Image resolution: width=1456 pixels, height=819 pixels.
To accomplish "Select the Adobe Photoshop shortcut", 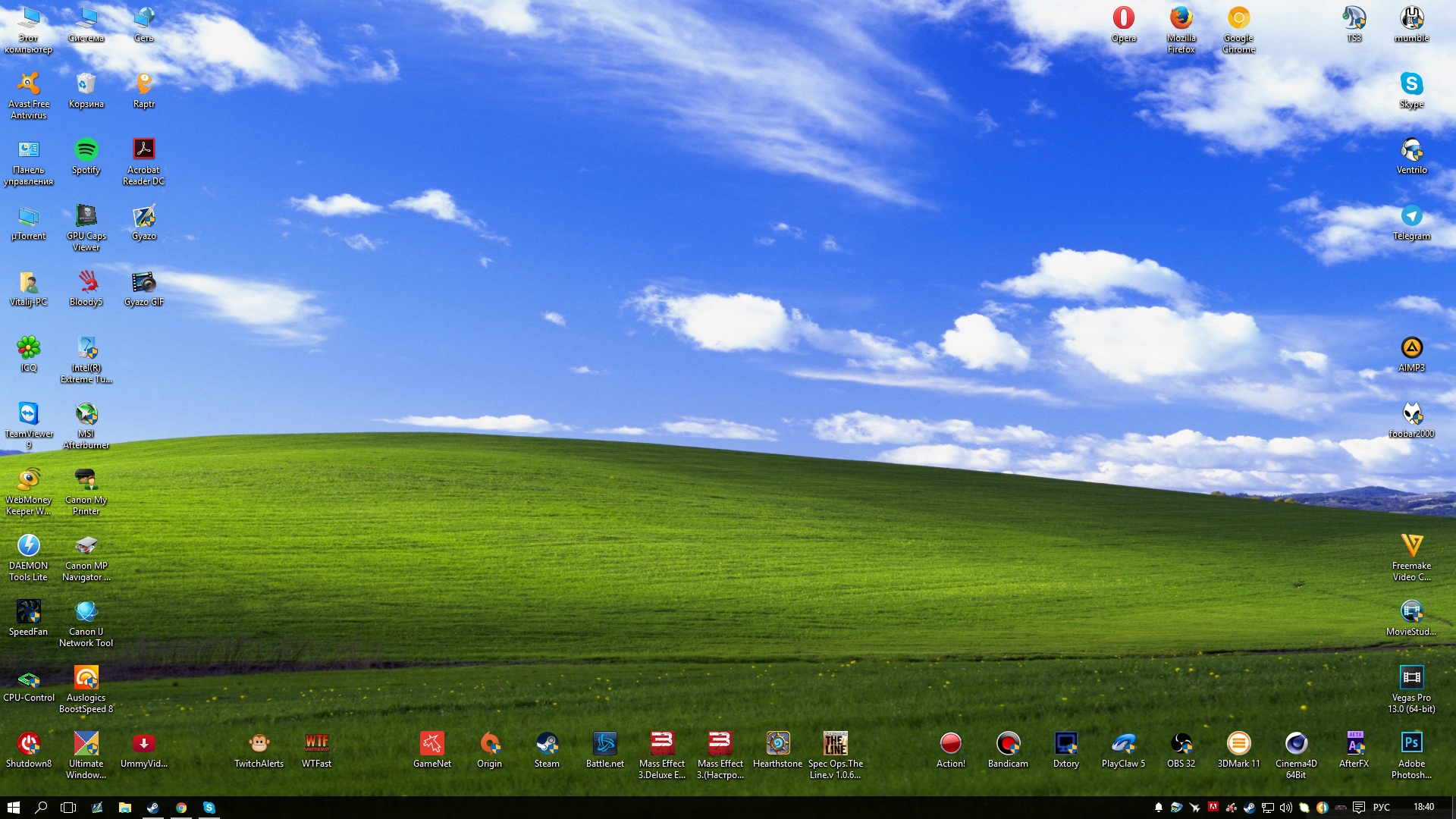I will [1411, 743].
